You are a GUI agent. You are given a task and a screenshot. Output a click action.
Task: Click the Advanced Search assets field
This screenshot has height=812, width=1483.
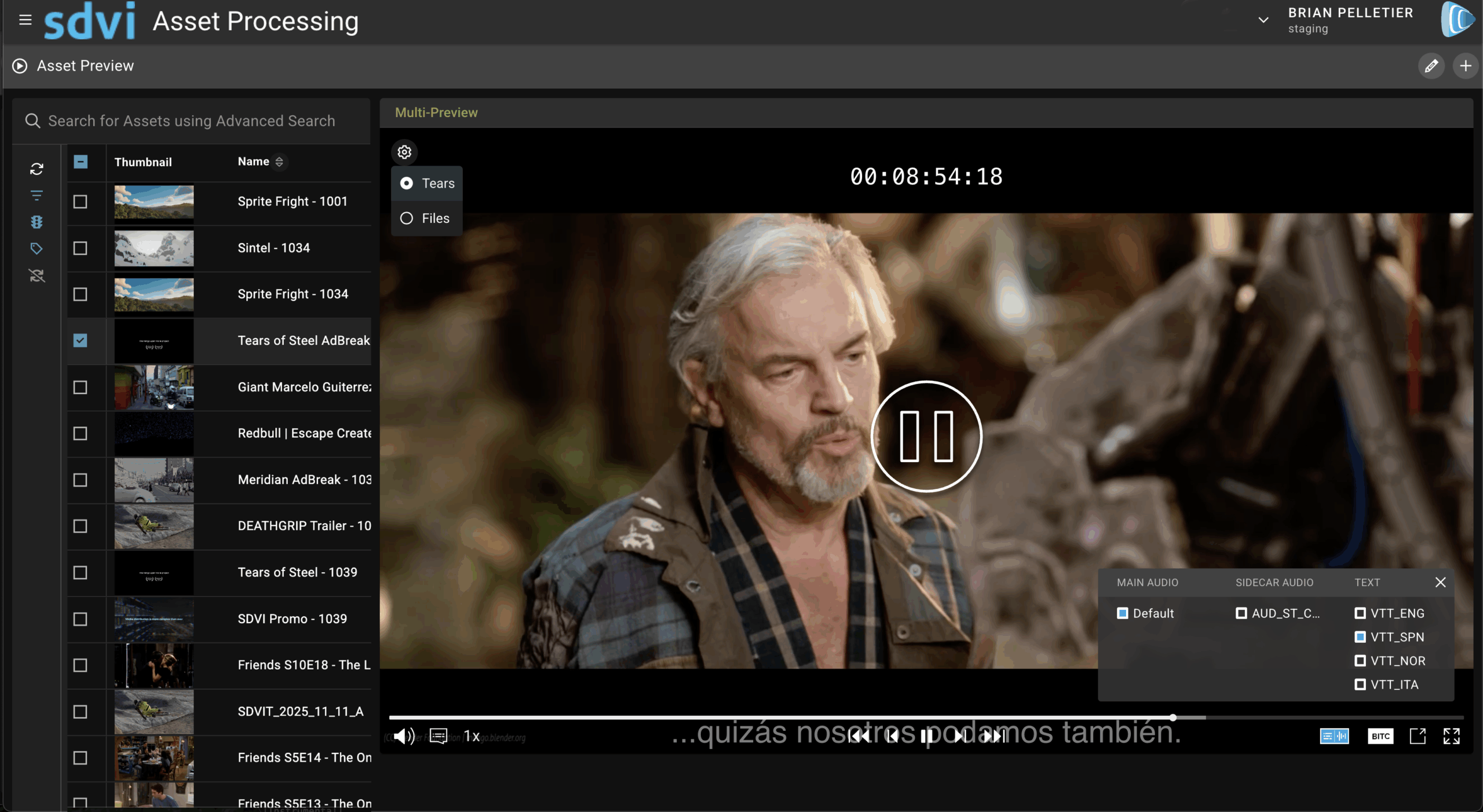(x=191, y=120)
